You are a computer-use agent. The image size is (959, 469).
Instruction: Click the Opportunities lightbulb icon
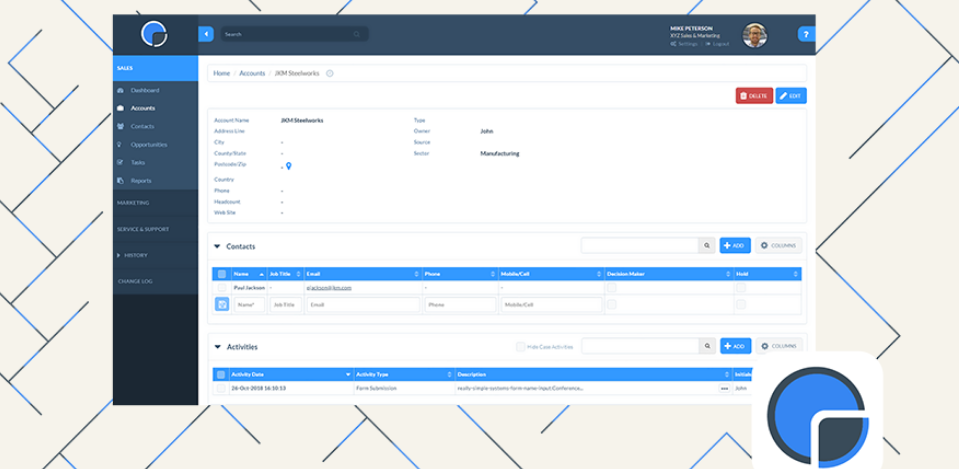(120, 145)
